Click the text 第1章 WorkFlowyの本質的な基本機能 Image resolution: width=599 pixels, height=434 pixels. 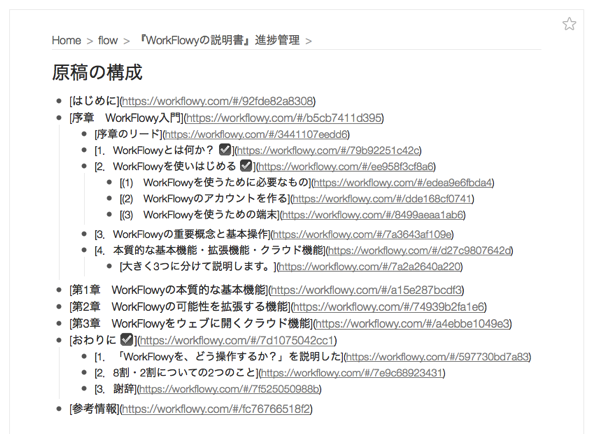169,290
